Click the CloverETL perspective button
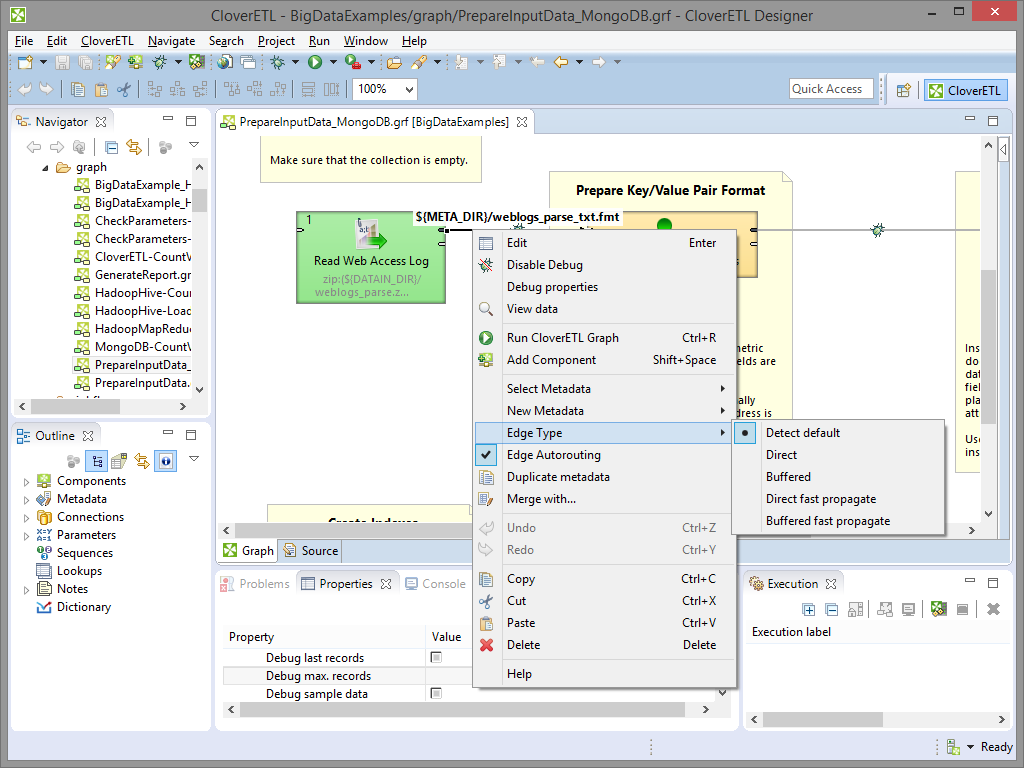The height and width of the screenshot is (768, 1024). coord(964,90)
